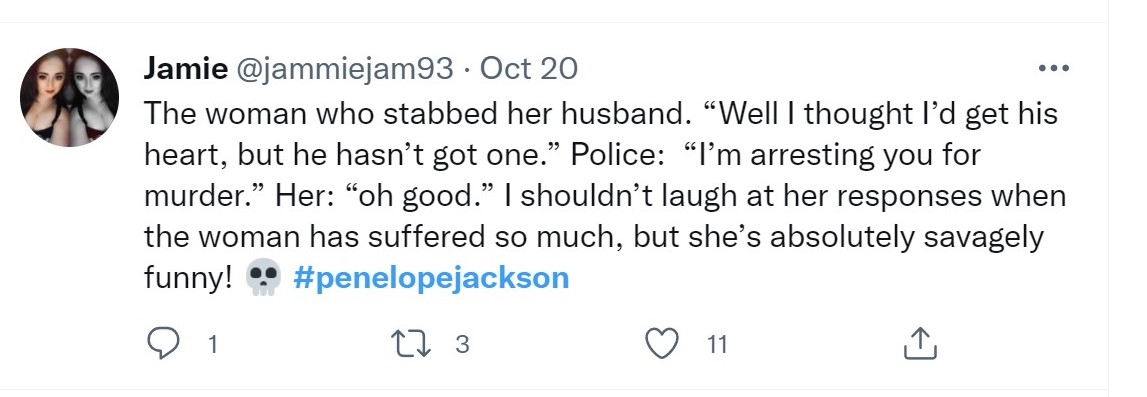Open the share upload-arrow icon

point(920,343)
